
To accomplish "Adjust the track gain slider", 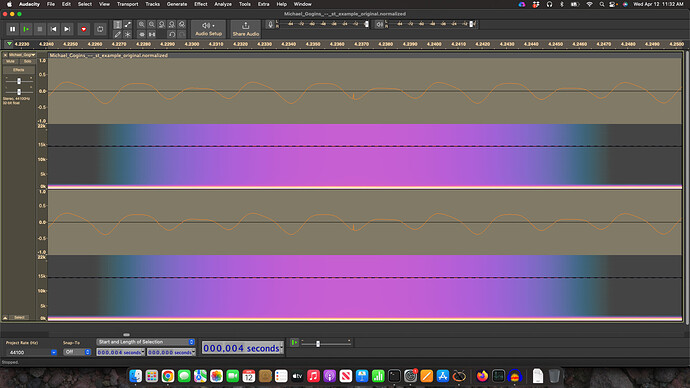I will [19, 81].
